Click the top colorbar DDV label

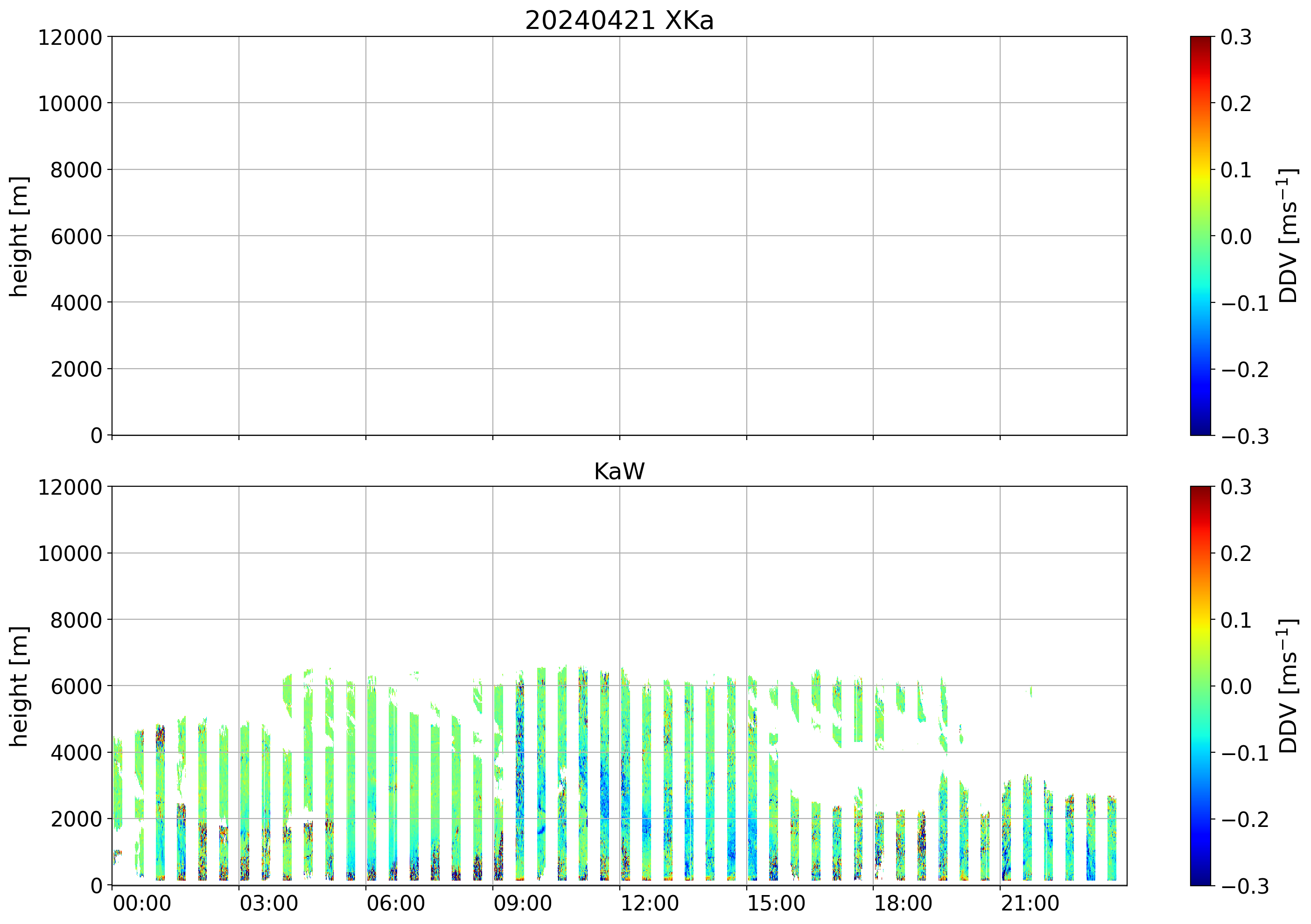tap(1289, 236)
